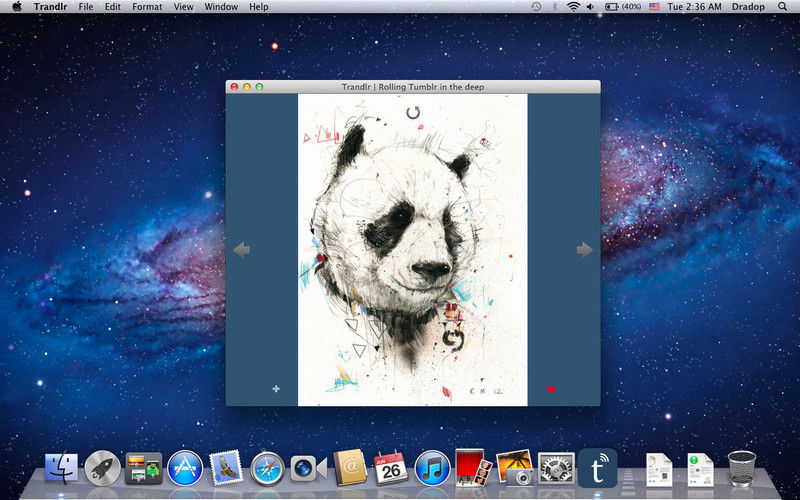Open System Preferences gear in Dock

pyautogui.click(x=556, y=468)
